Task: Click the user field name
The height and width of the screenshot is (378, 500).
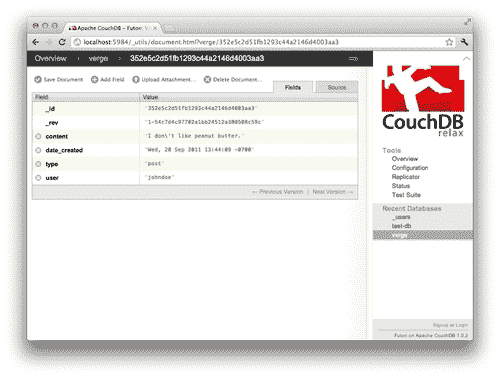Action: click(x=52, y=178)
